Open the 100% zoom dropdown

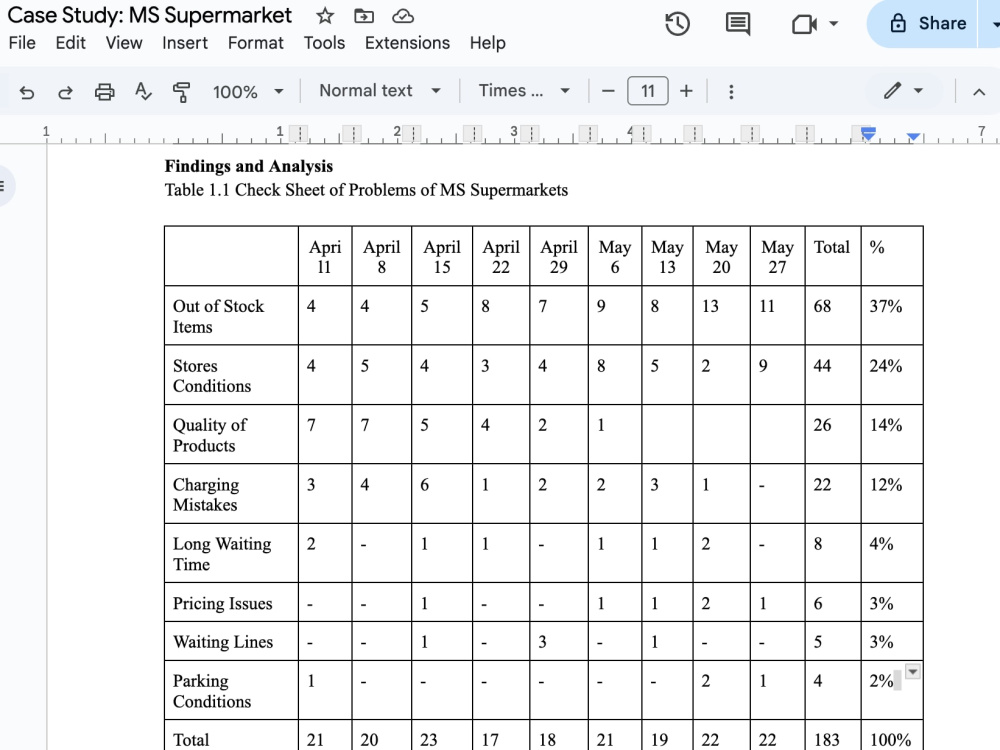click(x=248, y=92)
